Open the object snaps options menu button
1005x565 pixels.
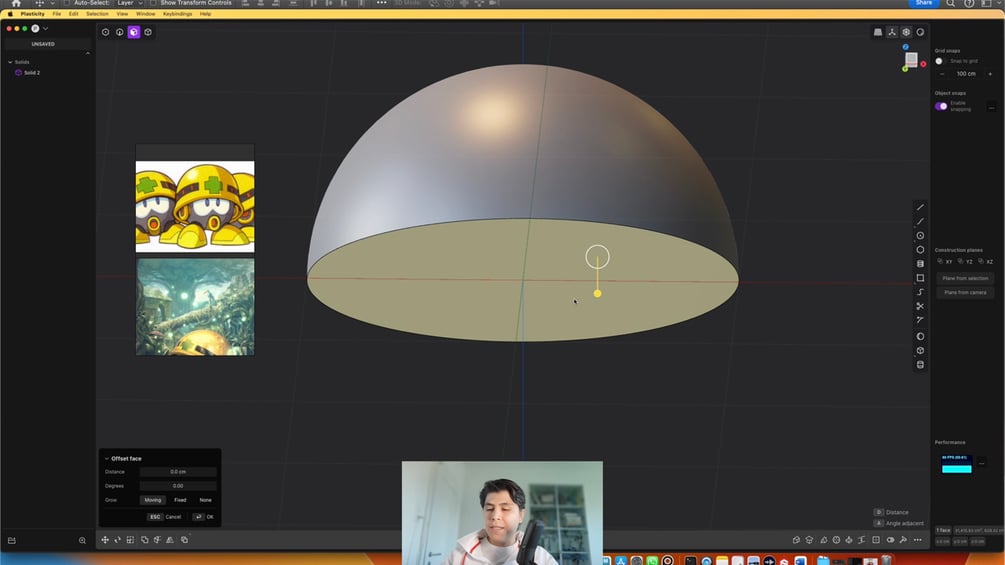(992, 107)
